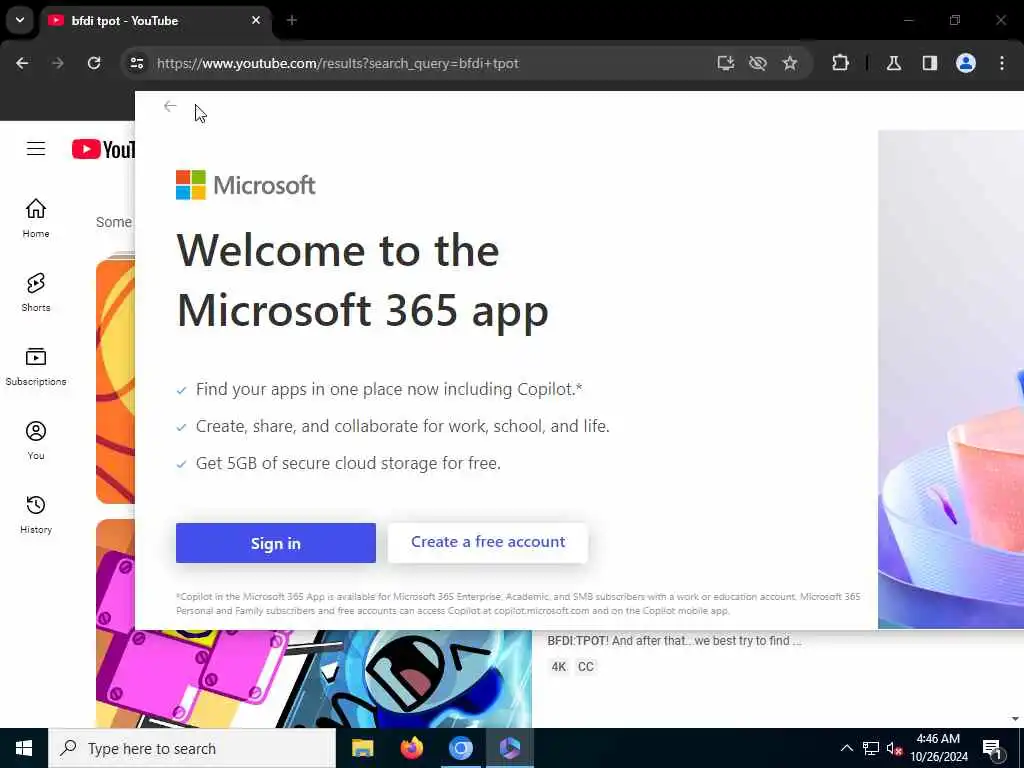
Task: Click the muted volume tray icon
Action: click(894, 748)
